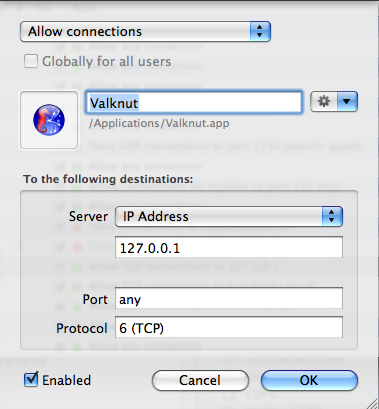Click the Valknut application icon well
The height and width of the screenshot is (409, 379).
(49, 120)
